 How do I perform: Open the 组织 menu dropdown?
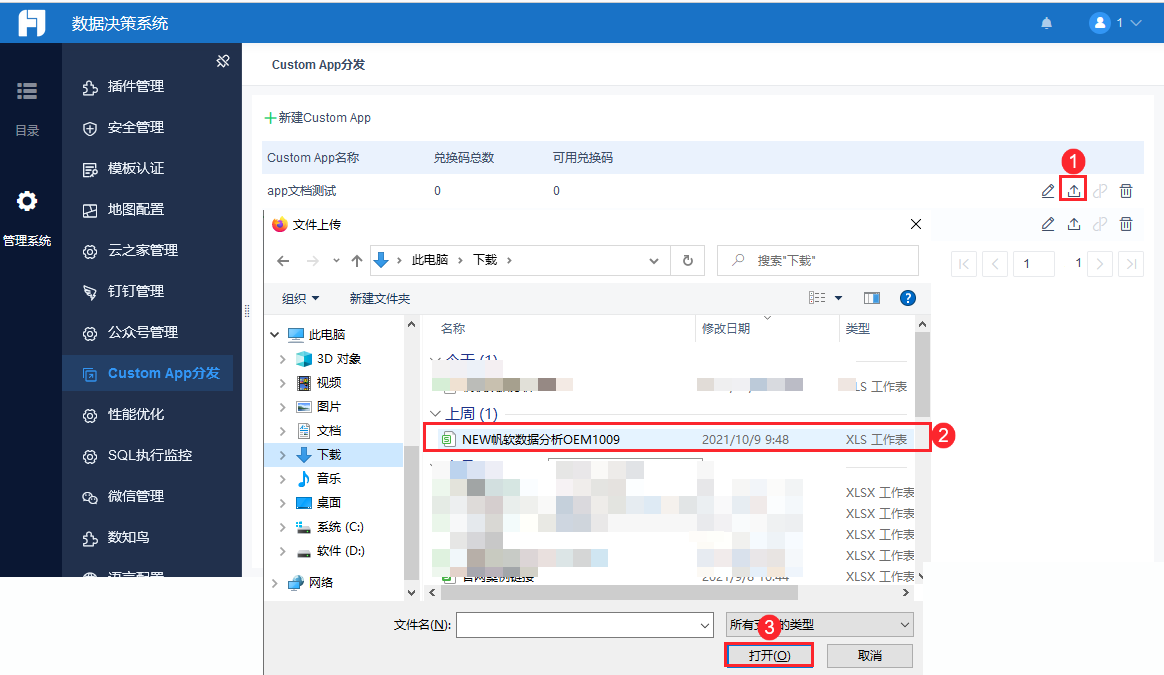click(x=301, y=299)
